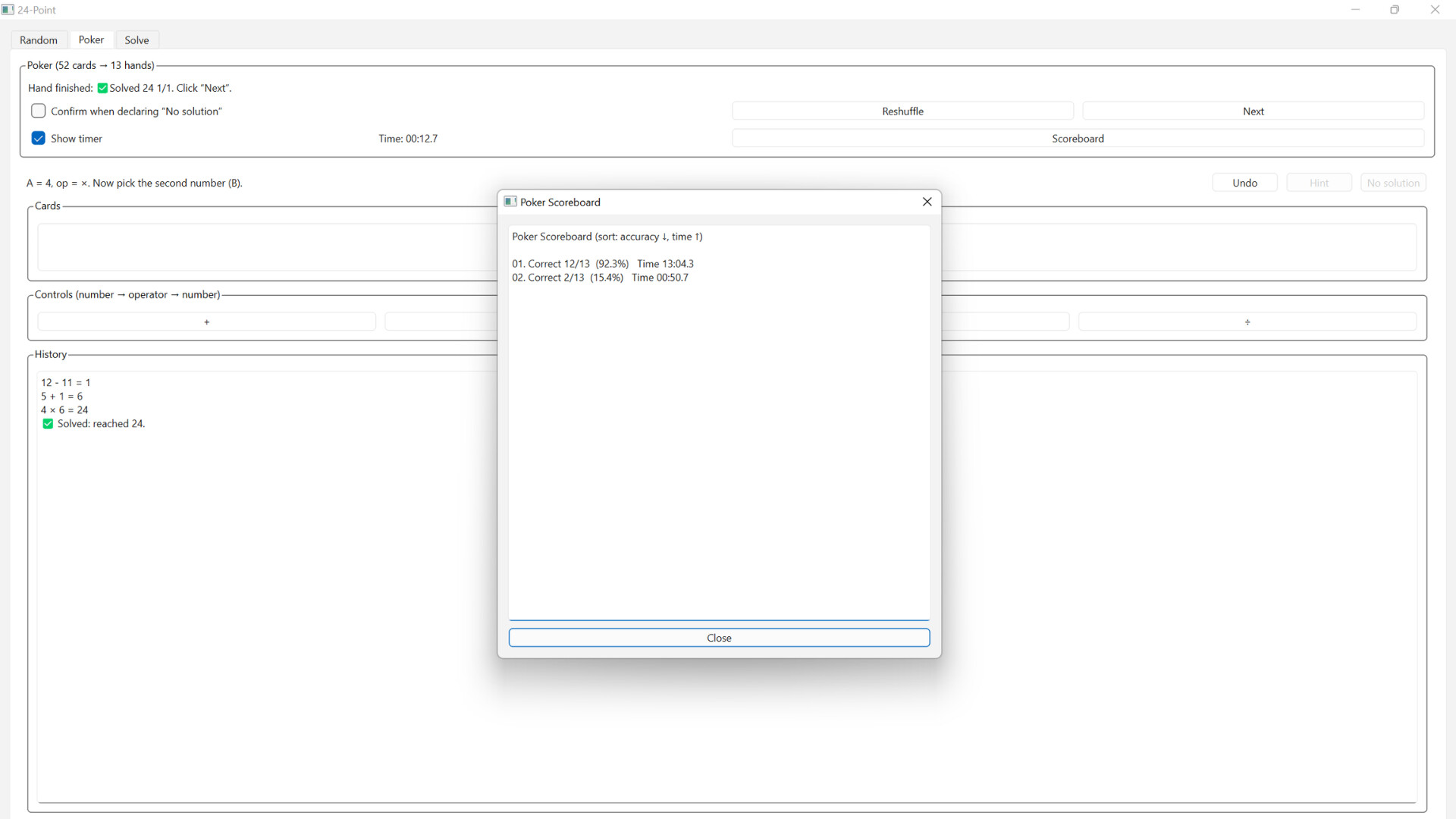The height and width of the screenshot is (819, 1456).
Task: Click the Undo button
Action: pyautogui.click(x=1244, y=183)
